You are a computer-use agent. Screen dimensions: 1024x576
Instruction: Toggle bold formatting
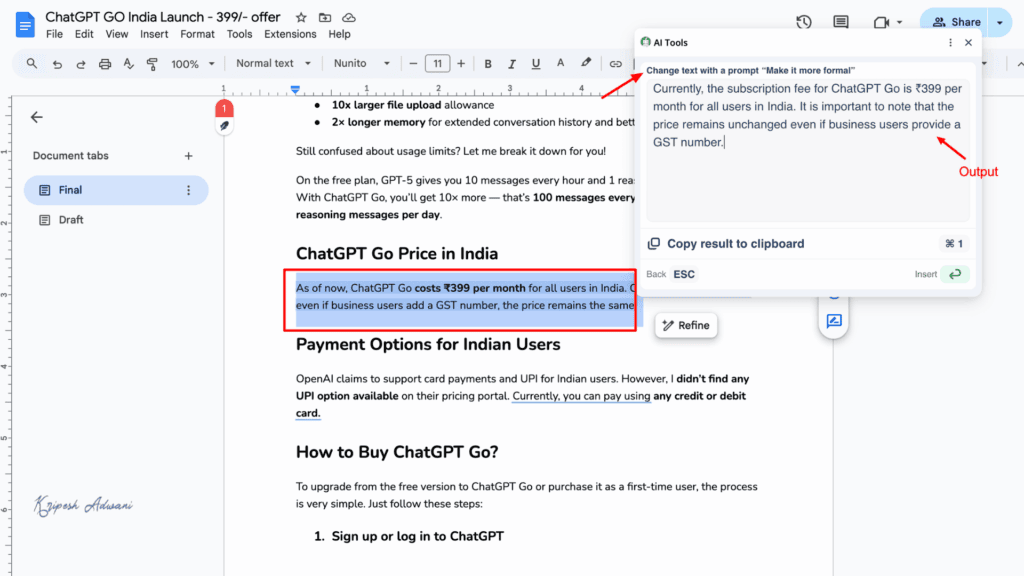(487, 63)
